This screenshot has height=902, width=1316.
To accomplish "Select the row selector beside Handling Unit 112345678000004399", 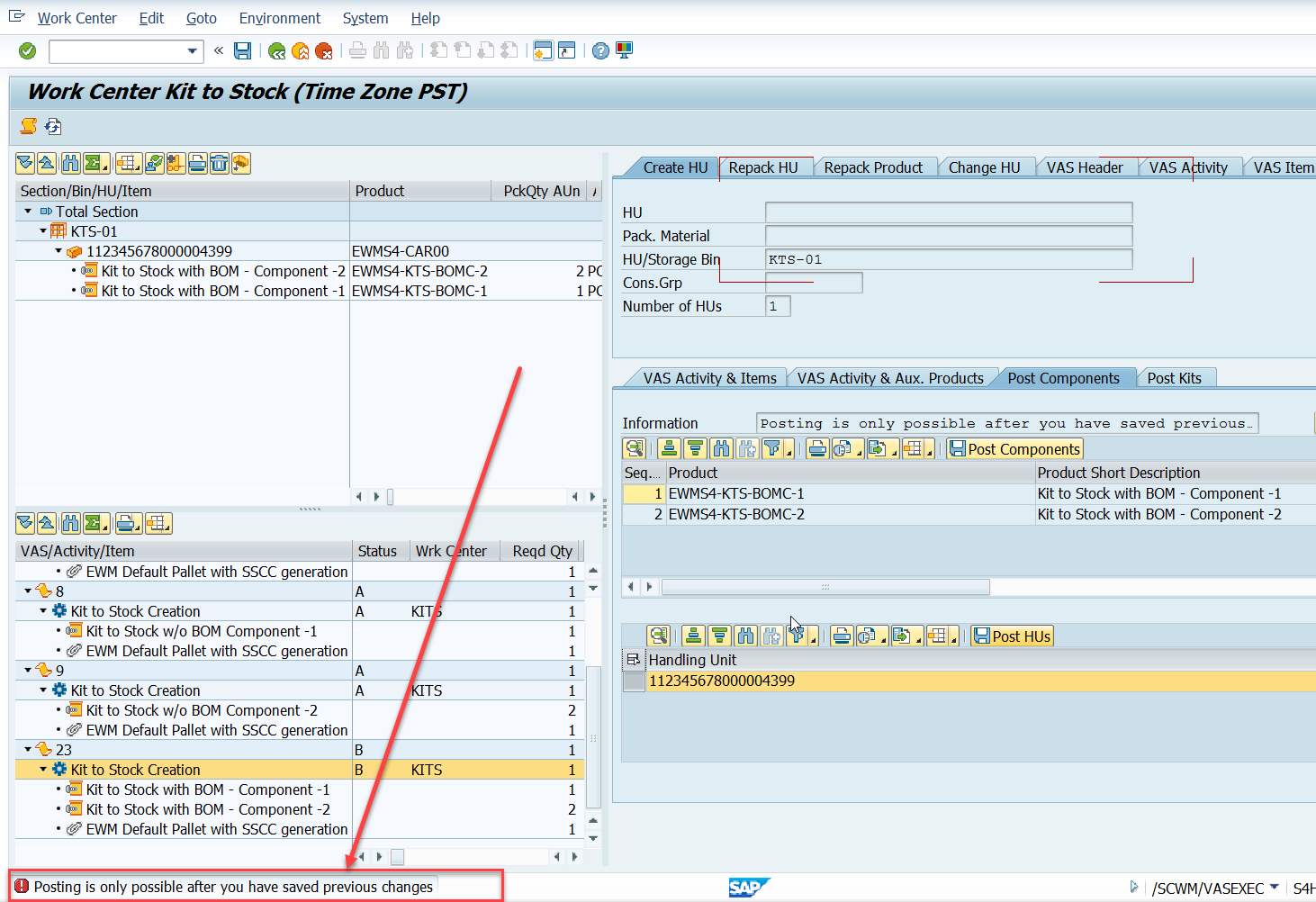I will point(634,681).
